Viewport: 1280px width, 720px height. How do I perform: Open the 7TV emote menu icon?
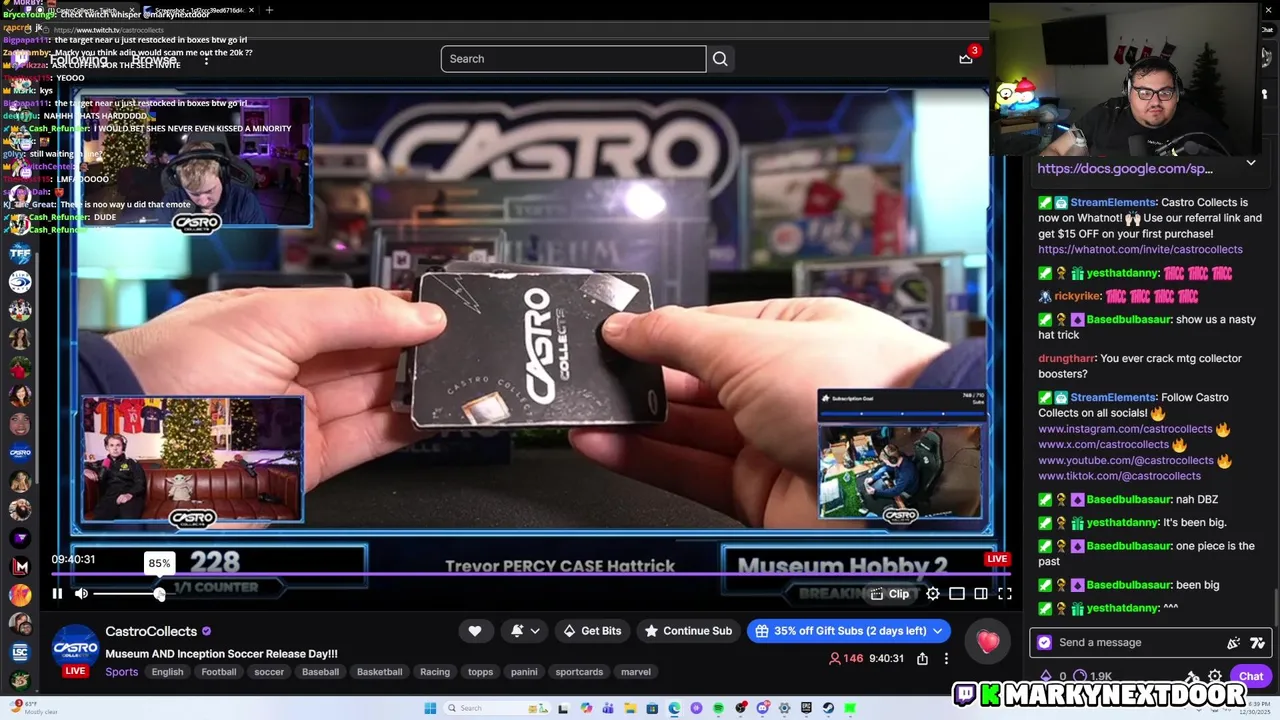[1257, 643]
